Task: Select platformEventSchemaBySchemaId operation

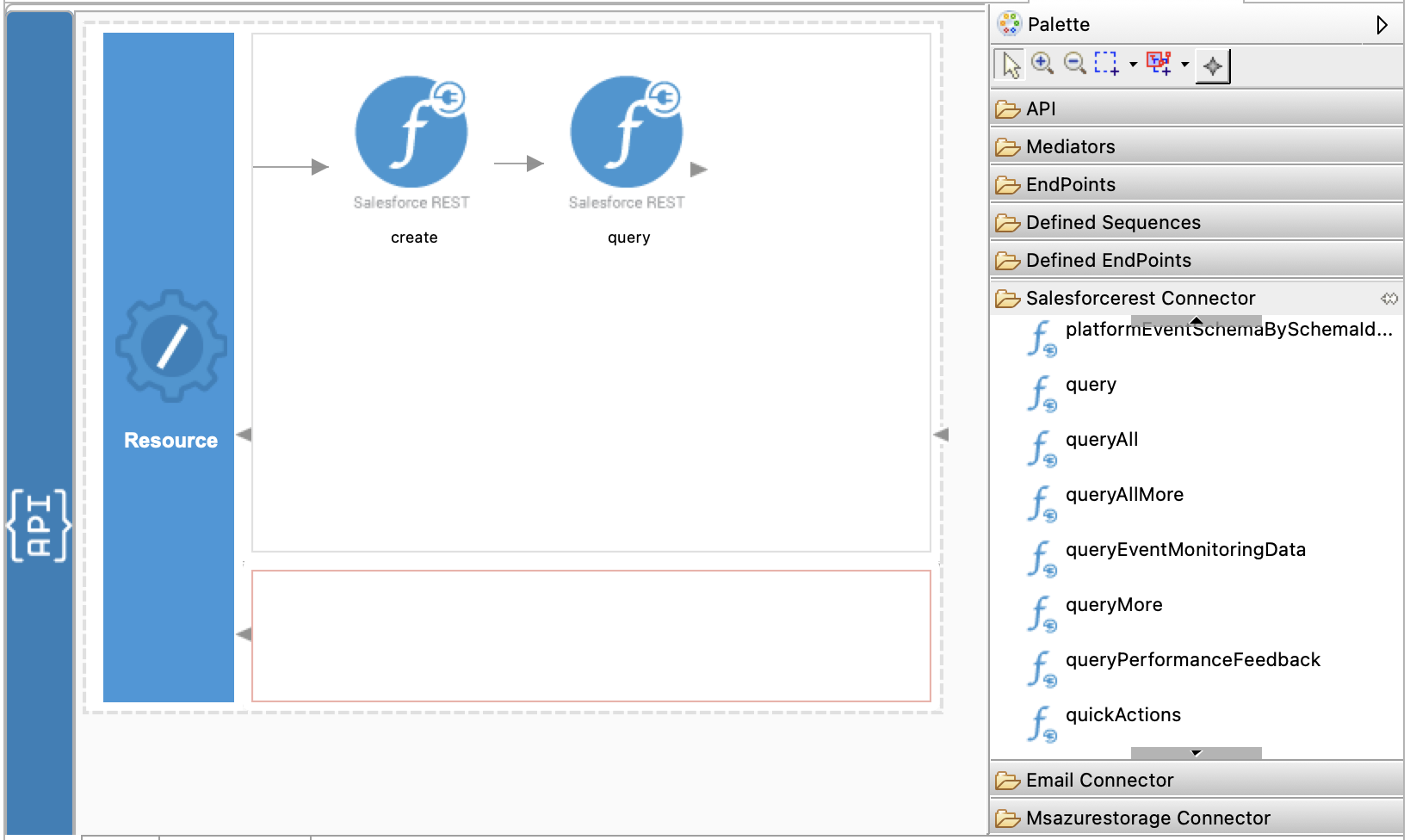Action: tap(1209, 337)
